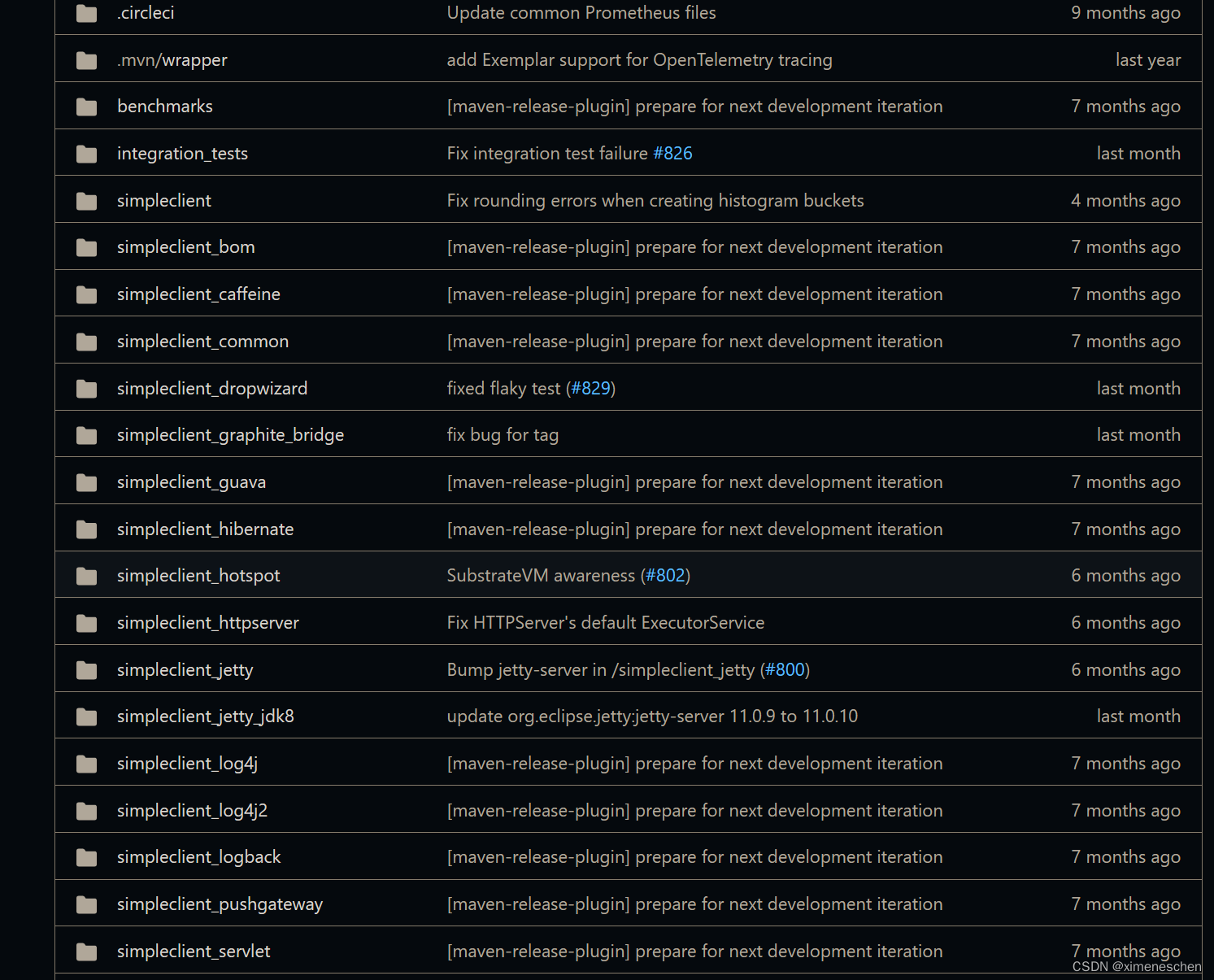Click the folder icon next to benchmarks
This screenshot has height=980, width=1214.
[x=86, y=107]
